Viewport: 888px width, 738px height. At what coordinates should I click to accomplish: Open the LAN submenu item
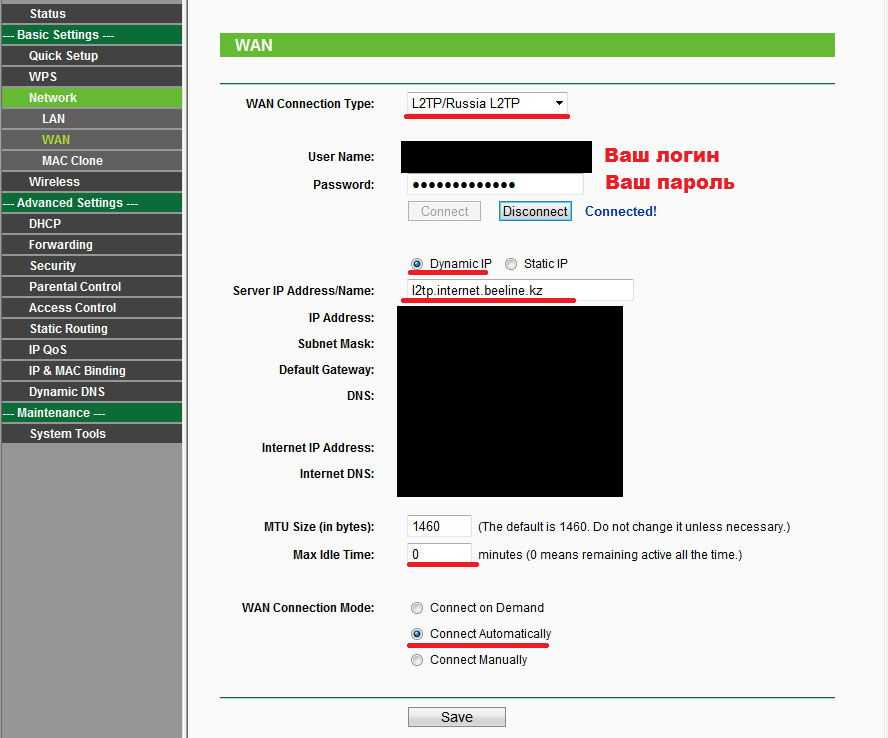click(x=53, y=119)
